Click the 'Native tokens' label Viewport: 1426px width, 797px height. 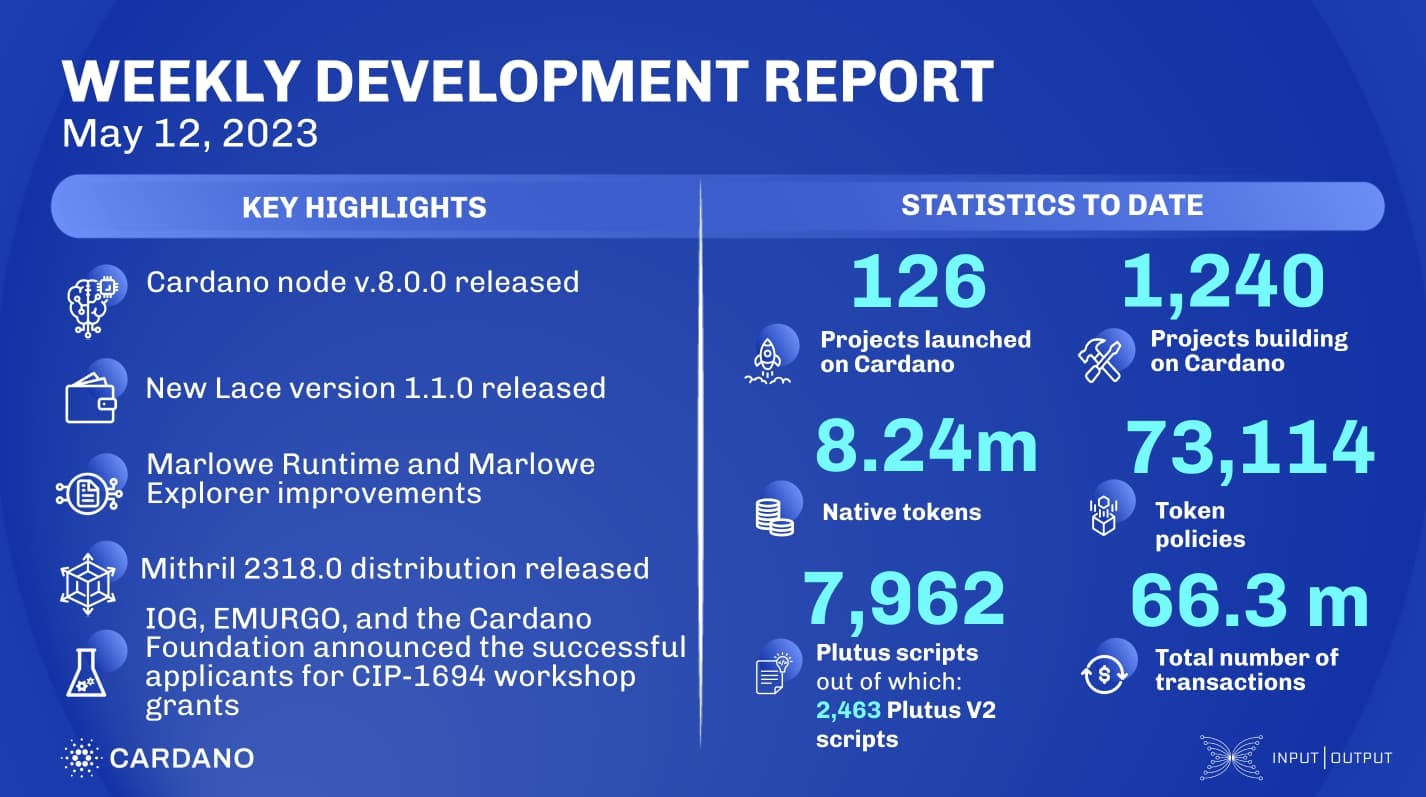tap(902, 512)
